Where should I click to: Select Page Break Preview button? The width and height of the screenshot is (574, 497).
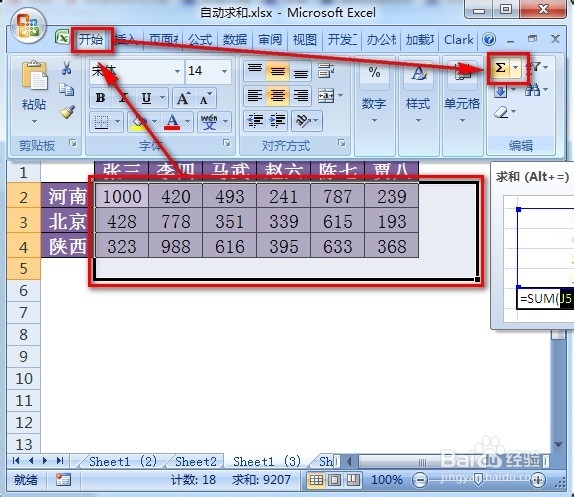tap(353, 480)
